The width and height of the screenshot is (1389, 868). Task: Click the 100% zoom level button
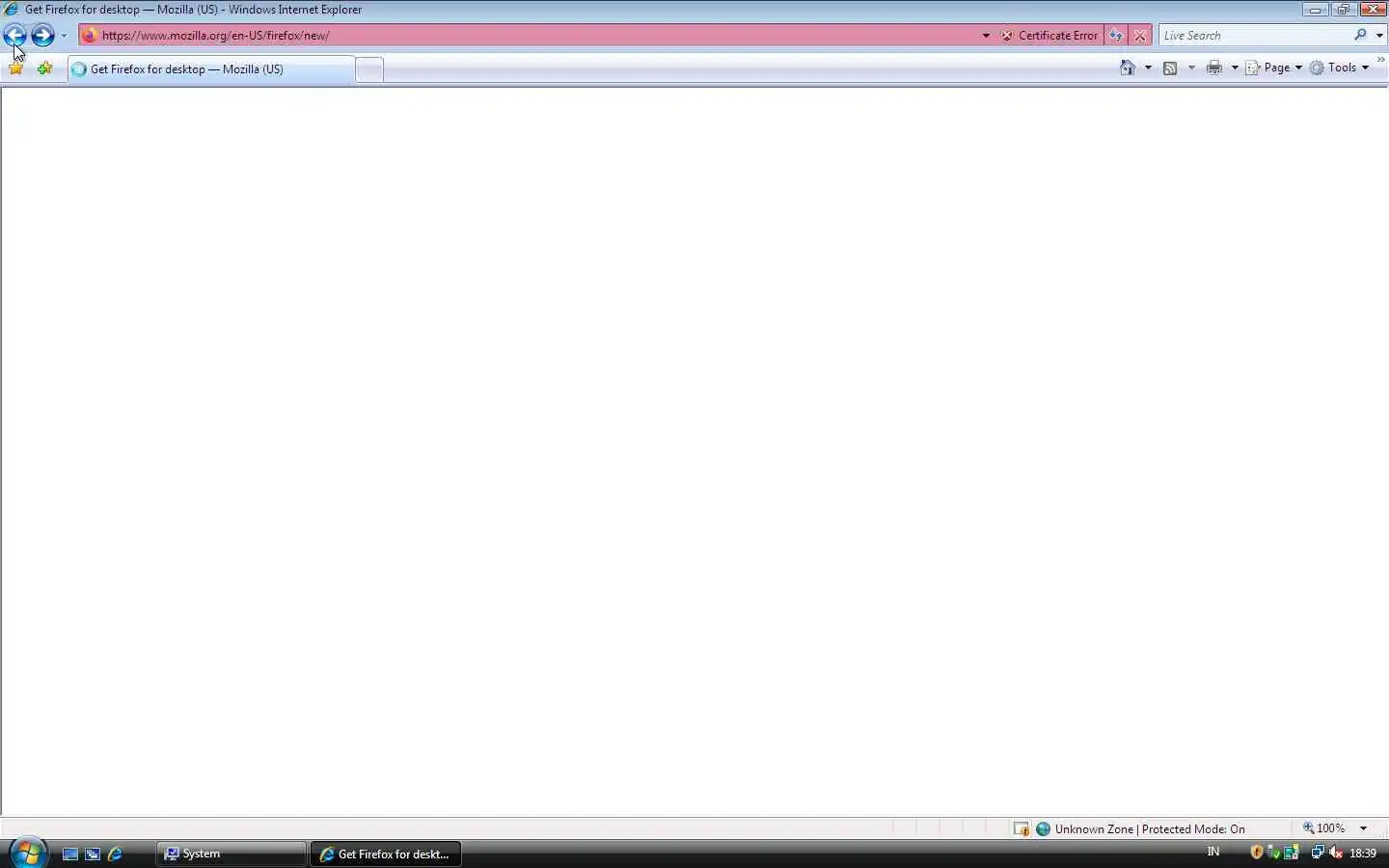tap(1323, 828)
